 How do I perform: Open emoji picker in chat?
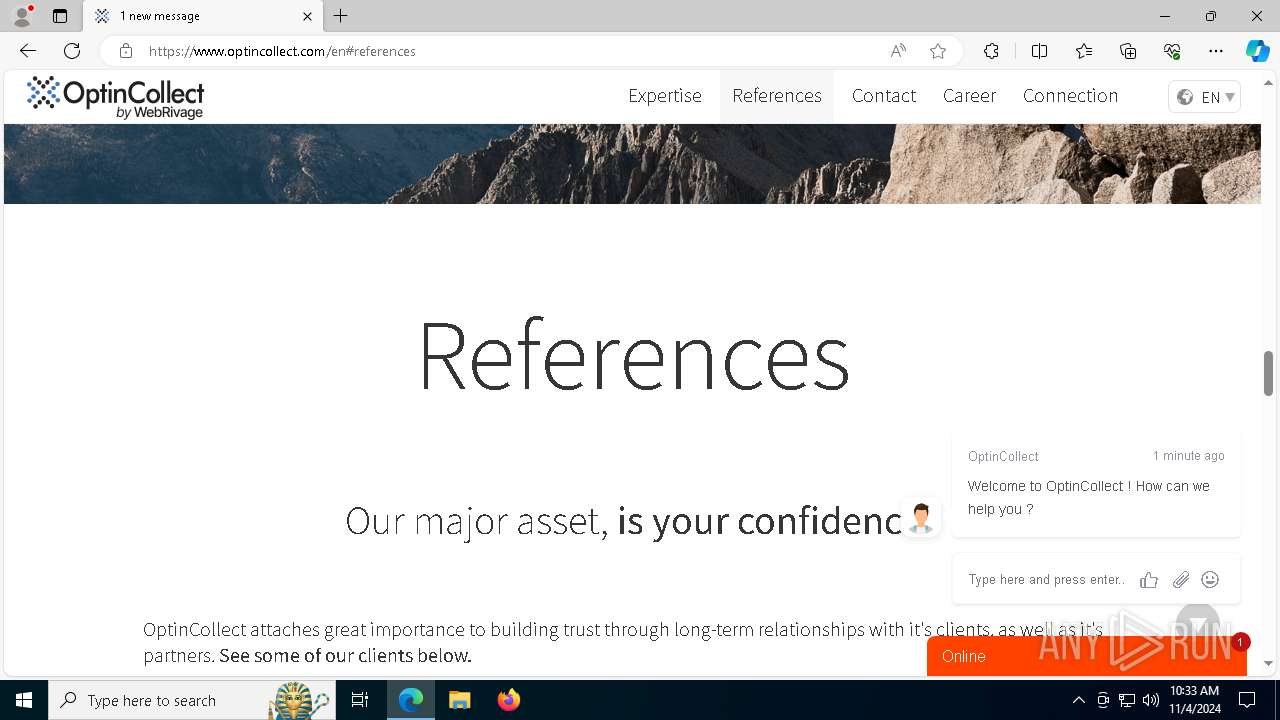1210,580
